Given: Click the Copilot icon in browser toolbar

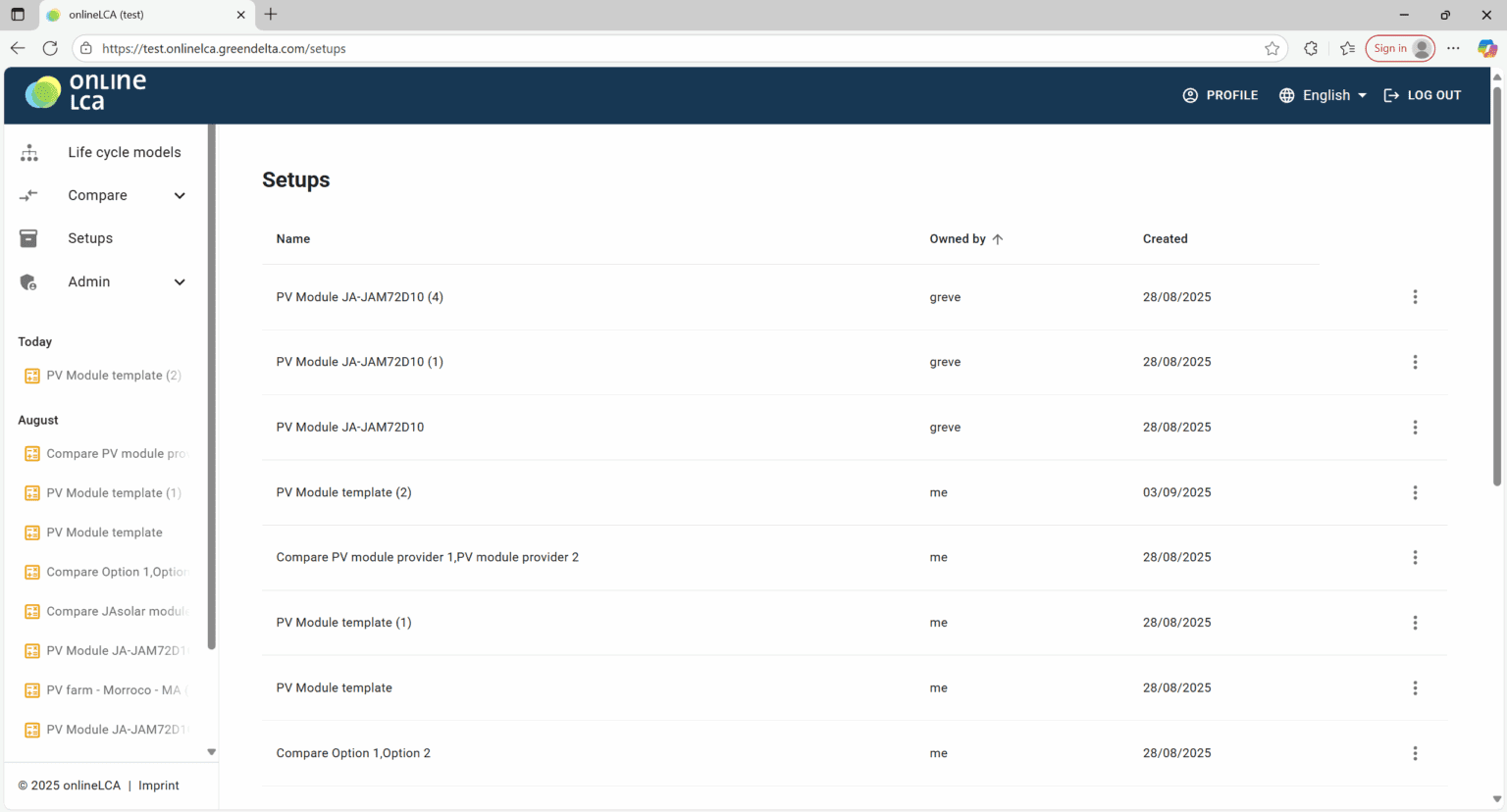Looking at the screenshot, I should tap(1486, 48).
